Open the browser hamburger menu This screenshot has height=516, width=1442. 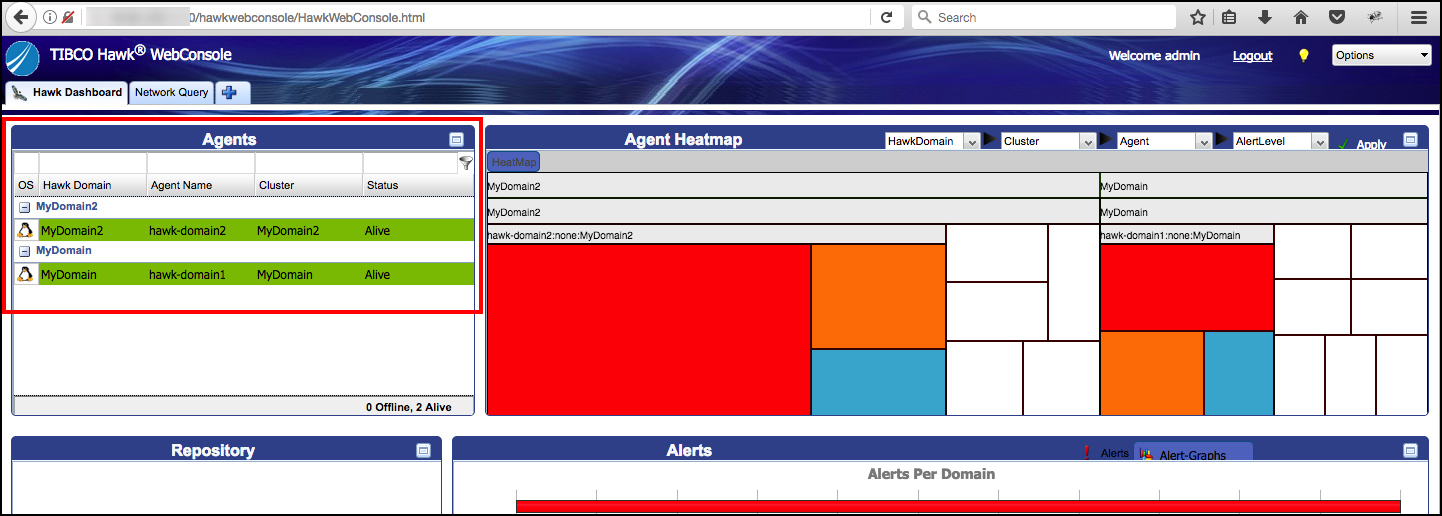(x=1418, y=17)
